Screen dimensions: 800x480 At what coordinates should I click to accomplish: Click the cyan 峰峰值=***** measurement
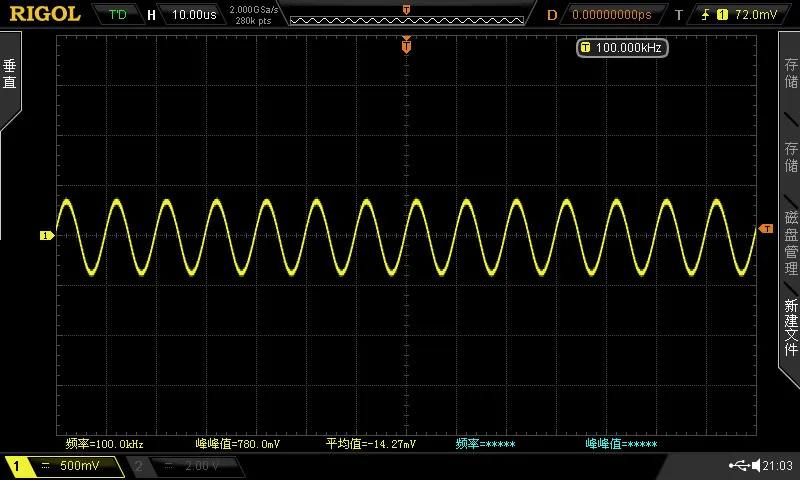coord(621,444)
